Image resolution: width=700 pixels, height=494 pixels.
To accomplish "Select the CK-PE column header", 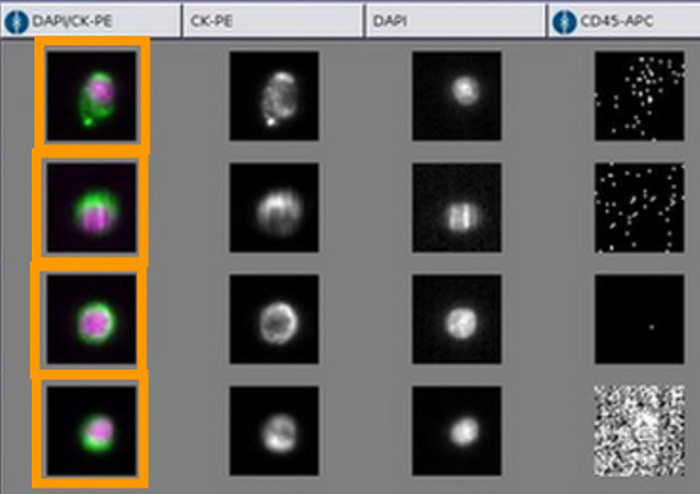I will (272, 20).
